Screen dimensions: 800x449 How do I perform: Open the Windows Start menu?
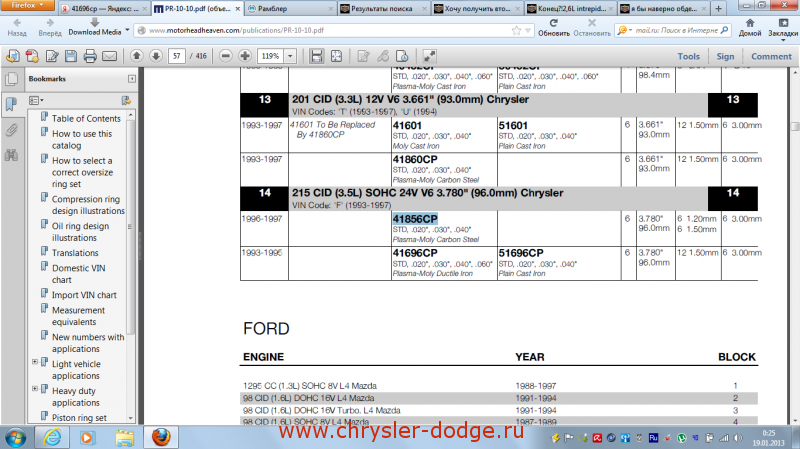pyautogui.click(x=16, y=437)
